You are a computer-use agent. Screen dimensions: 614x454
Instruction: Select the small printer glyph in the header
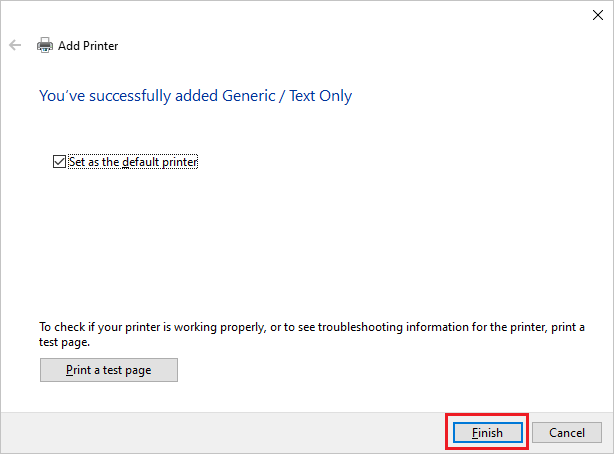(45, 45)
